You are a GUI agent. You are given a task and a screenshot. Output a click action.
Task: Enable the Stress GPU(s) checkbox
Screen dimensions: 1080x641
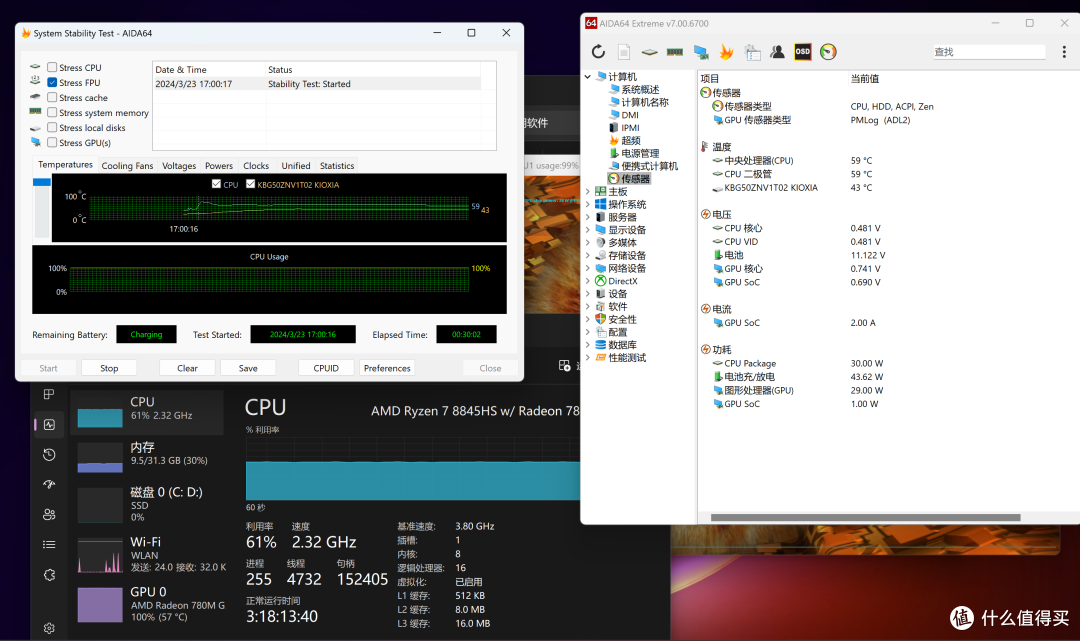click(52, 143)
